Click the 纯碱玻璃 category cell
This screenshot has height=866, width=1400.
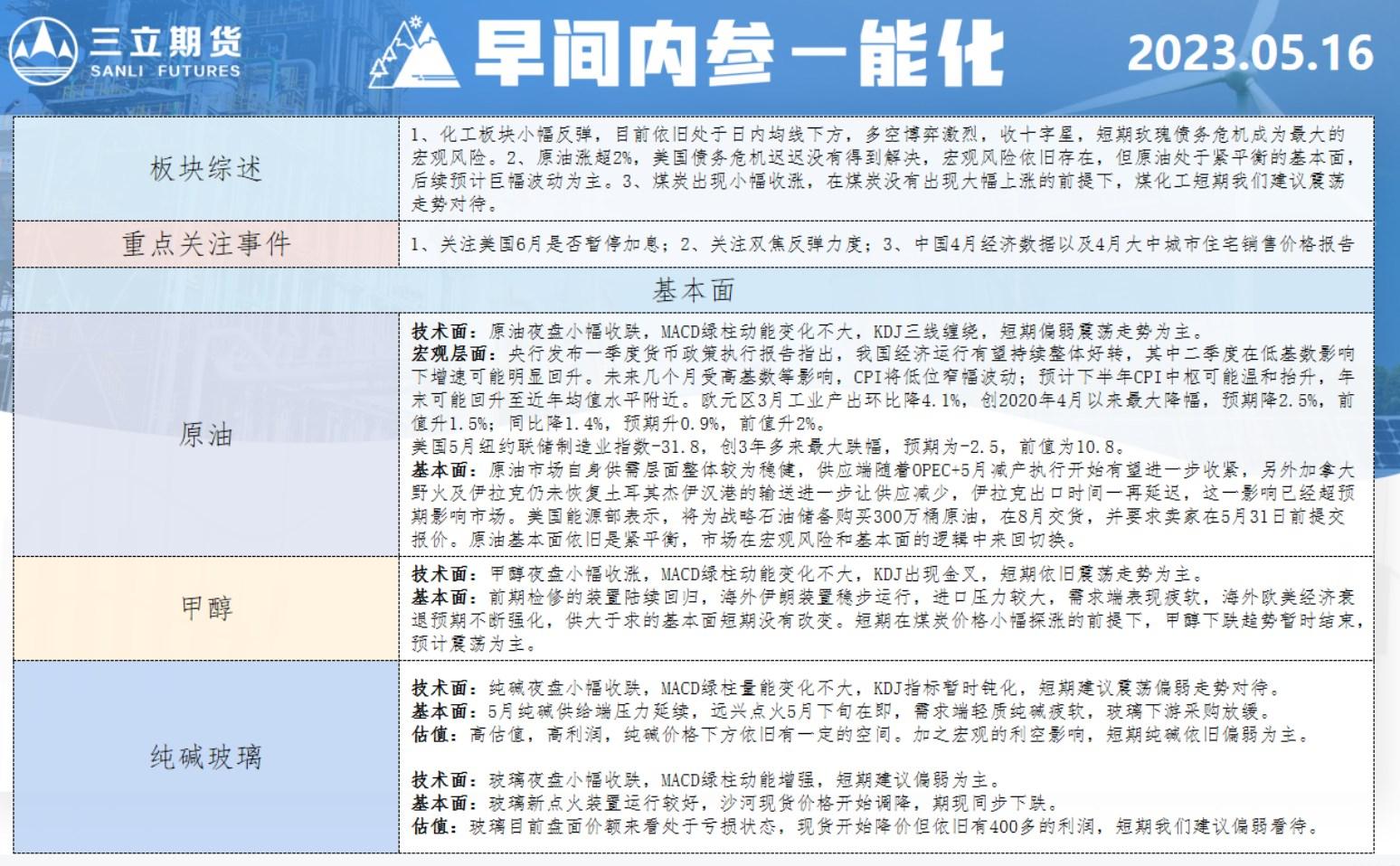[x=206, y=757]
